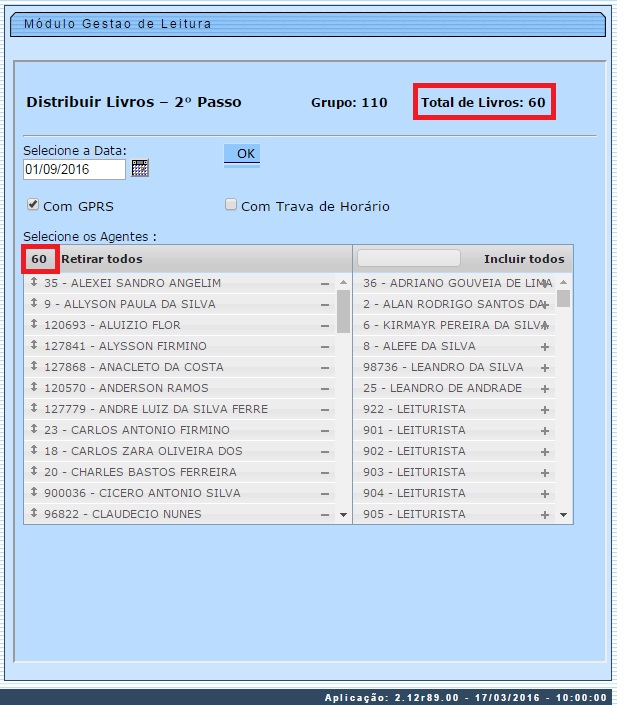
Task: Disable the Com GPRS checkbox
Action: click(33, 205)
